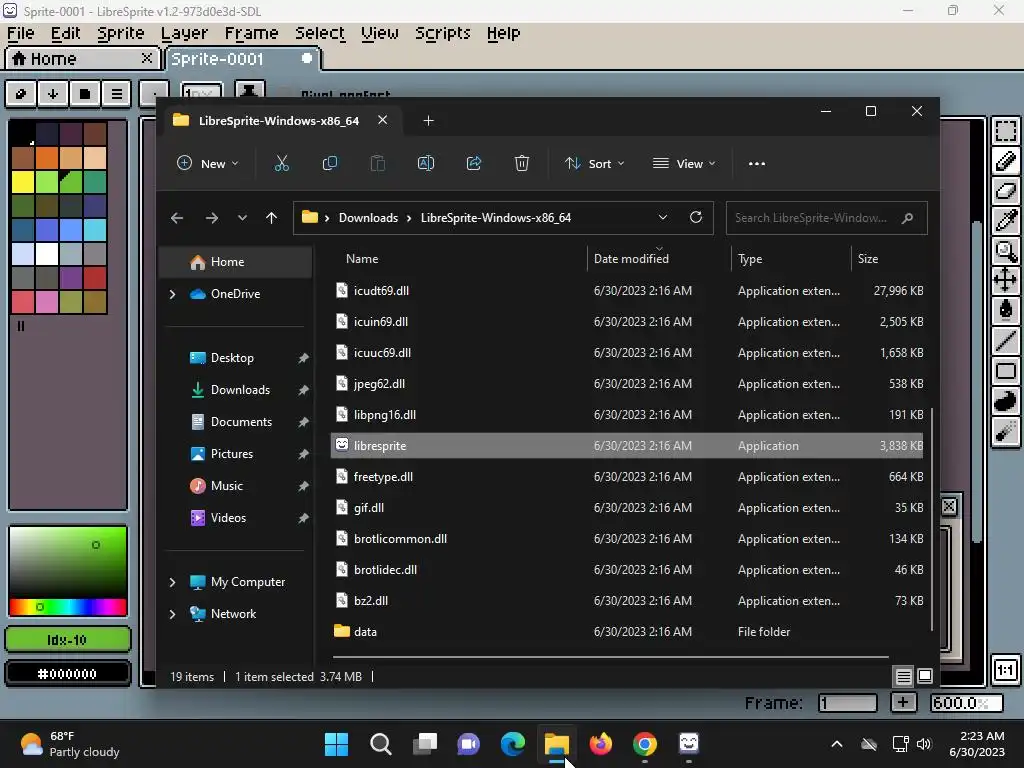Select the eraser tool in LibreSprite
Screen dimensions: 1024x768
coord(1006,191)
